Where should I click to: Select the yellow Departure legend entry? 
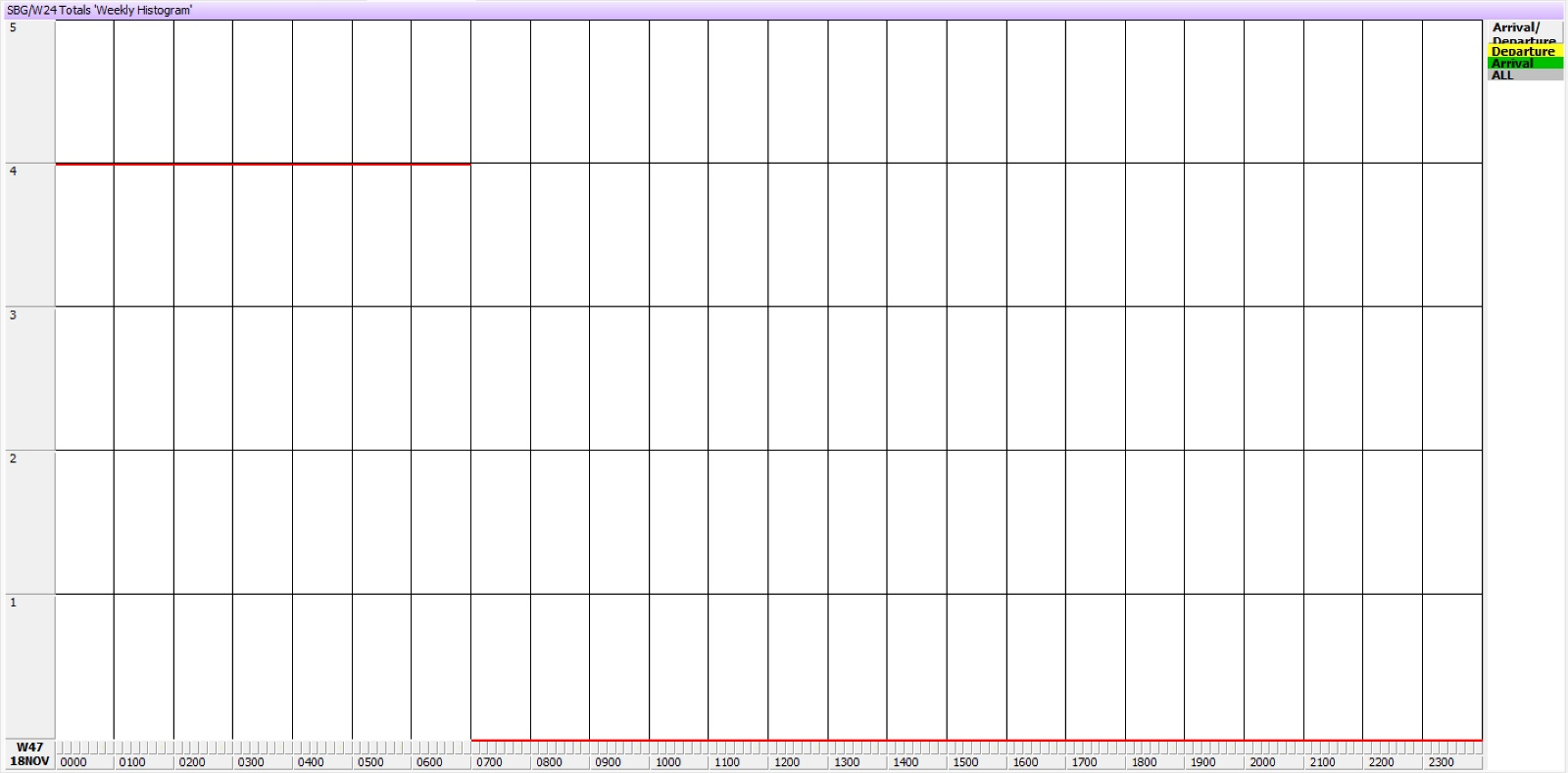coord(1524,51)
